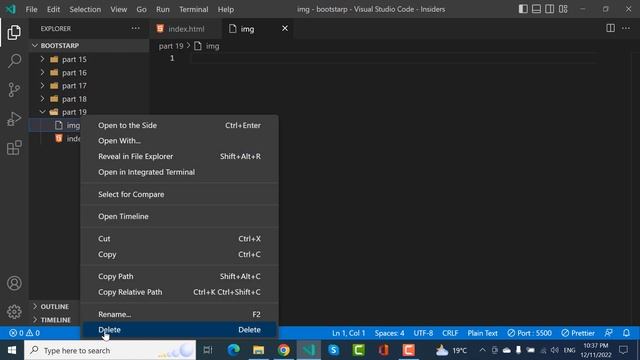
Task: Open the File menu
Action: pyautogui.click(x=31, y=9)
